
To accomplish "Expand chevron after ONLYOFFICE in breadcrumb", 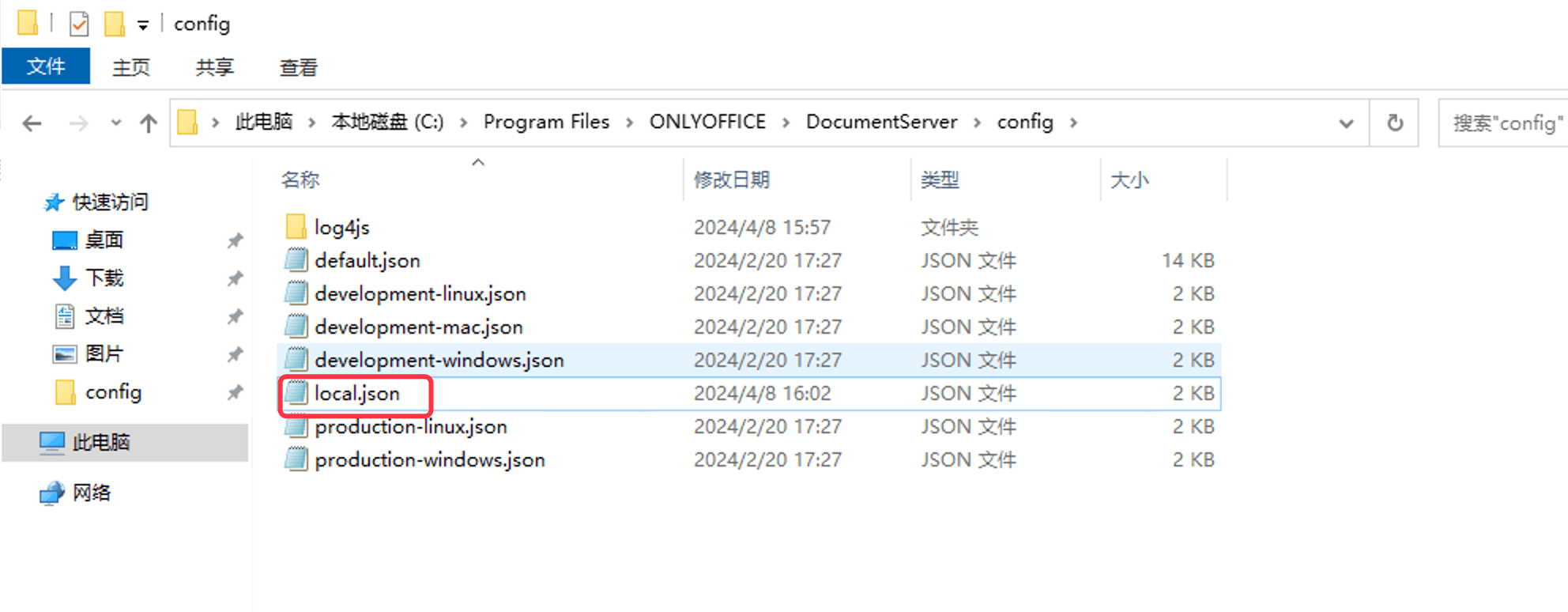I will click(x=786, y=123).
